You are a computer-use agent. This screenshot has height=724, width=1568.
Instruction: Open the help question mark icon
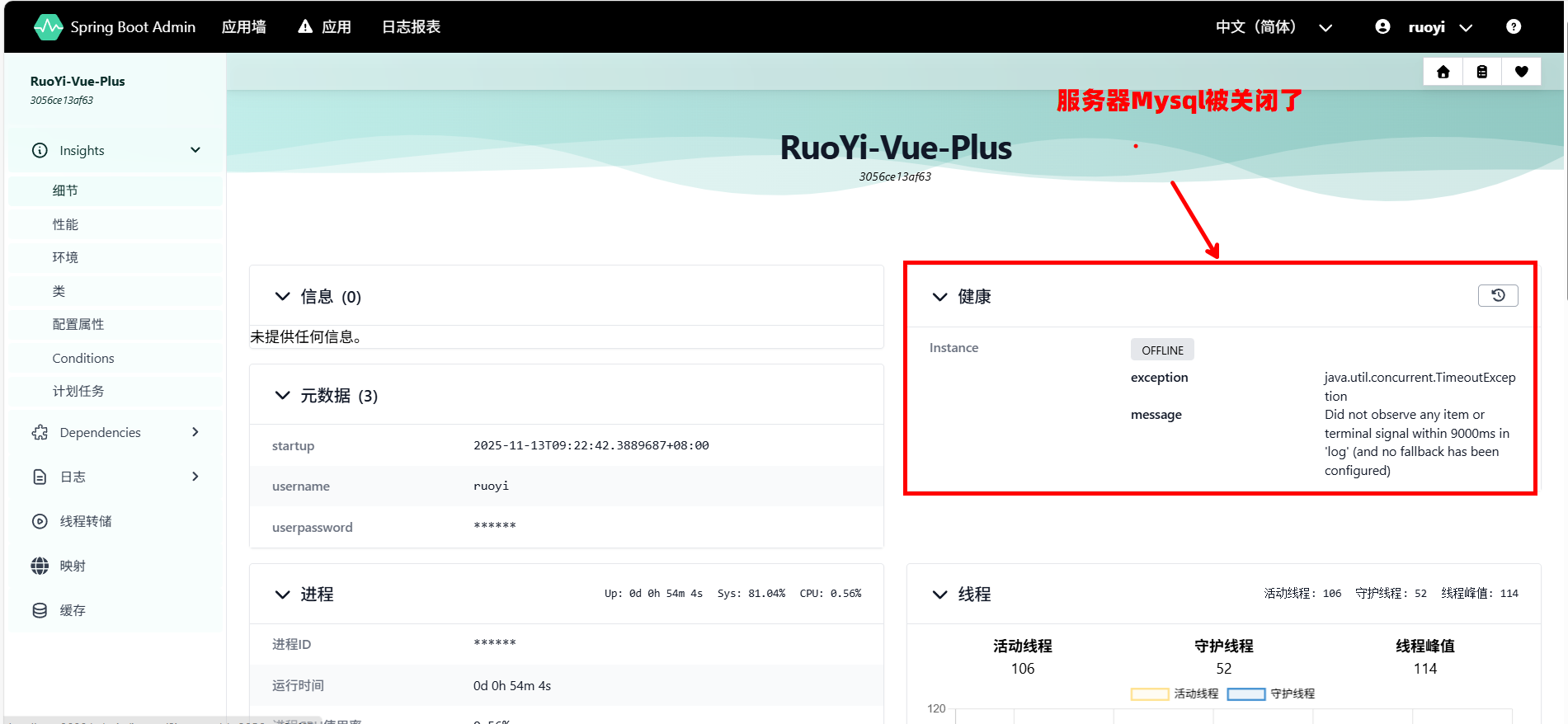tap(1513, 26)
